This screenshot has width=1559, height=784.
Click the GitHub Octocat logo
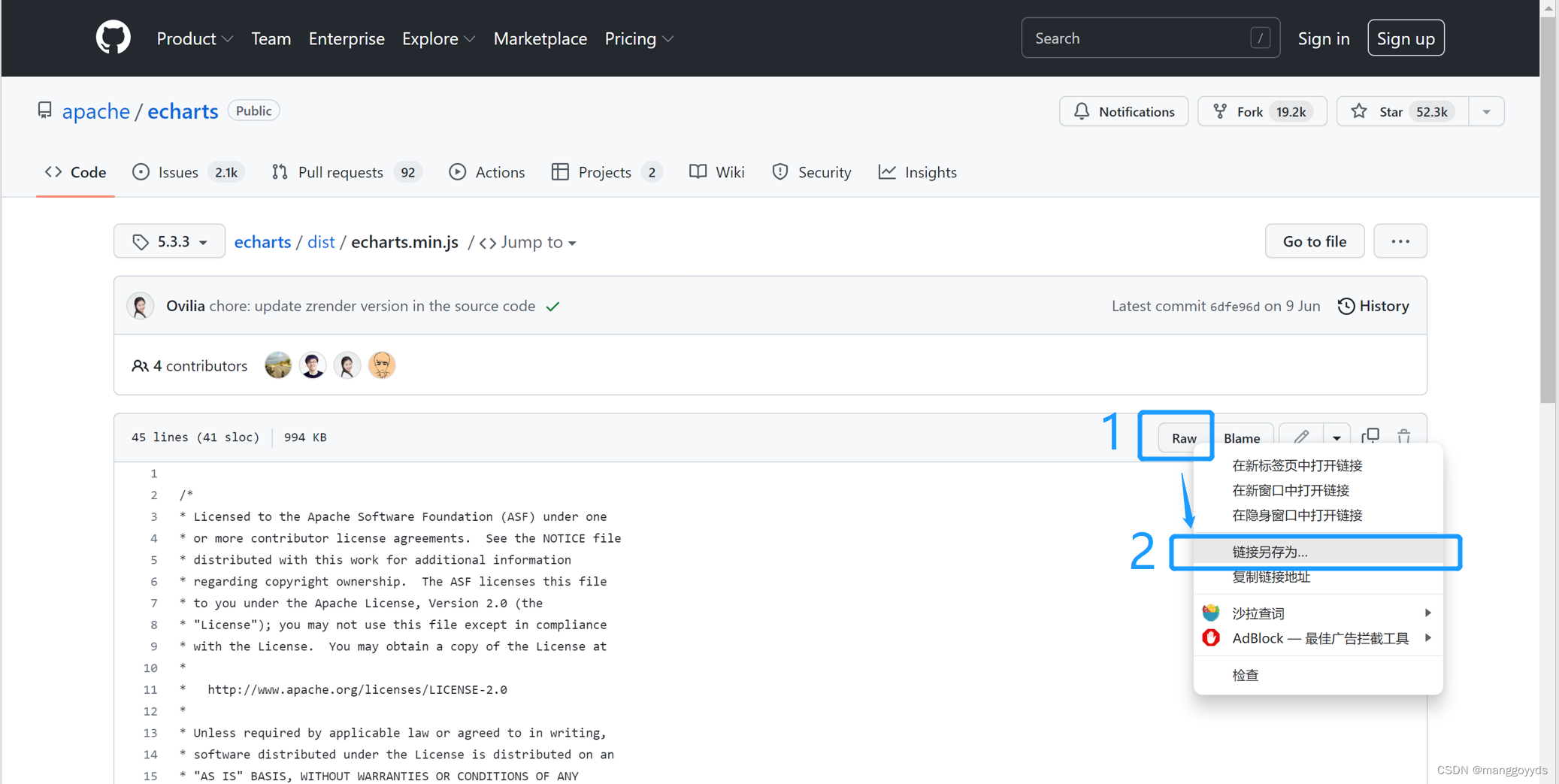coord(114,38)
